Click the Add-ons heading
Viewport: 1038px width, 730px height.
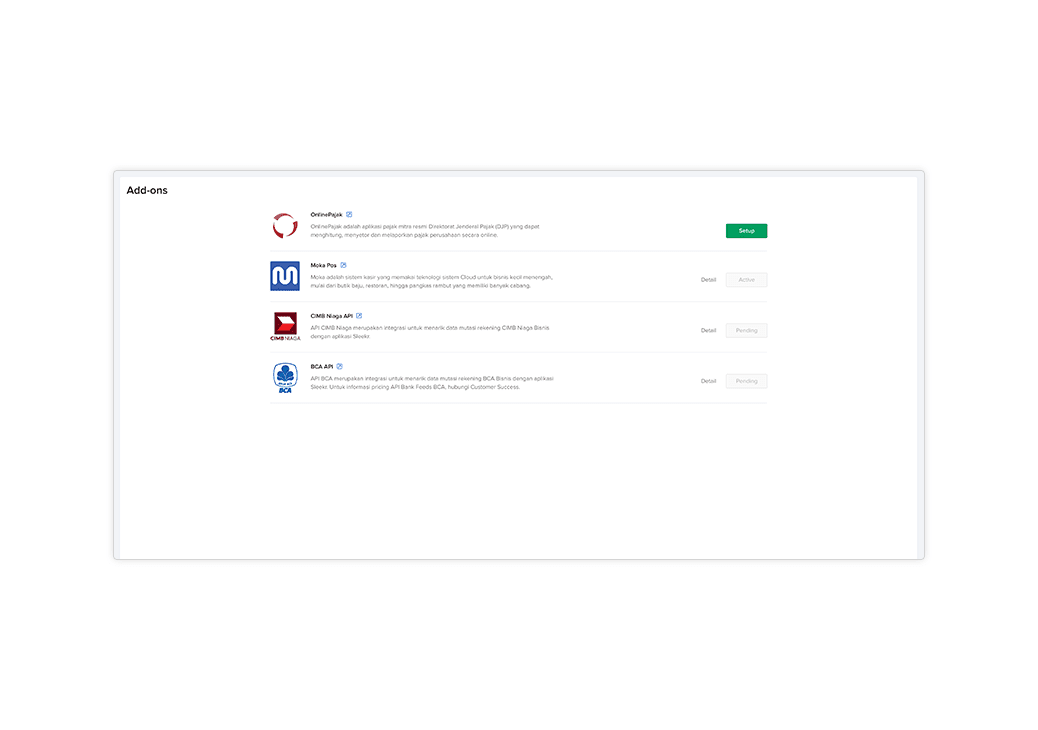[147, 191]
